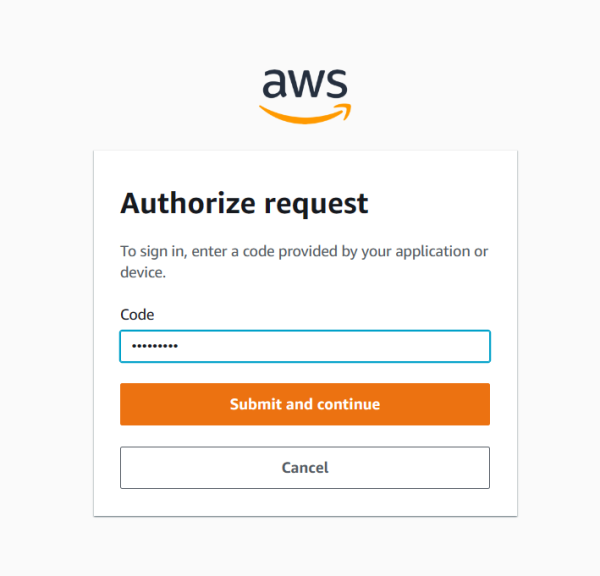Click the word "Authorize" in the heading
Image resolution: width=600 pixels, height=576 pixels.
(186, 204)
